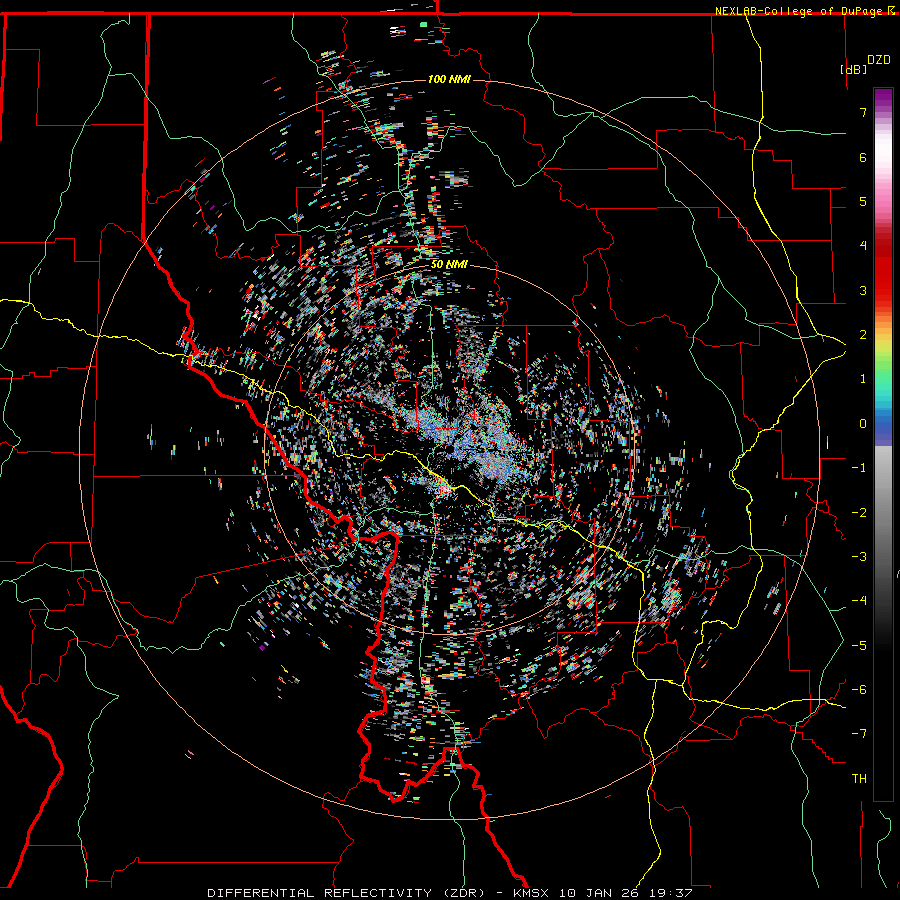Click the -7 value on the scale
Viewport: 900px width, 900px height.
(859, 734)
